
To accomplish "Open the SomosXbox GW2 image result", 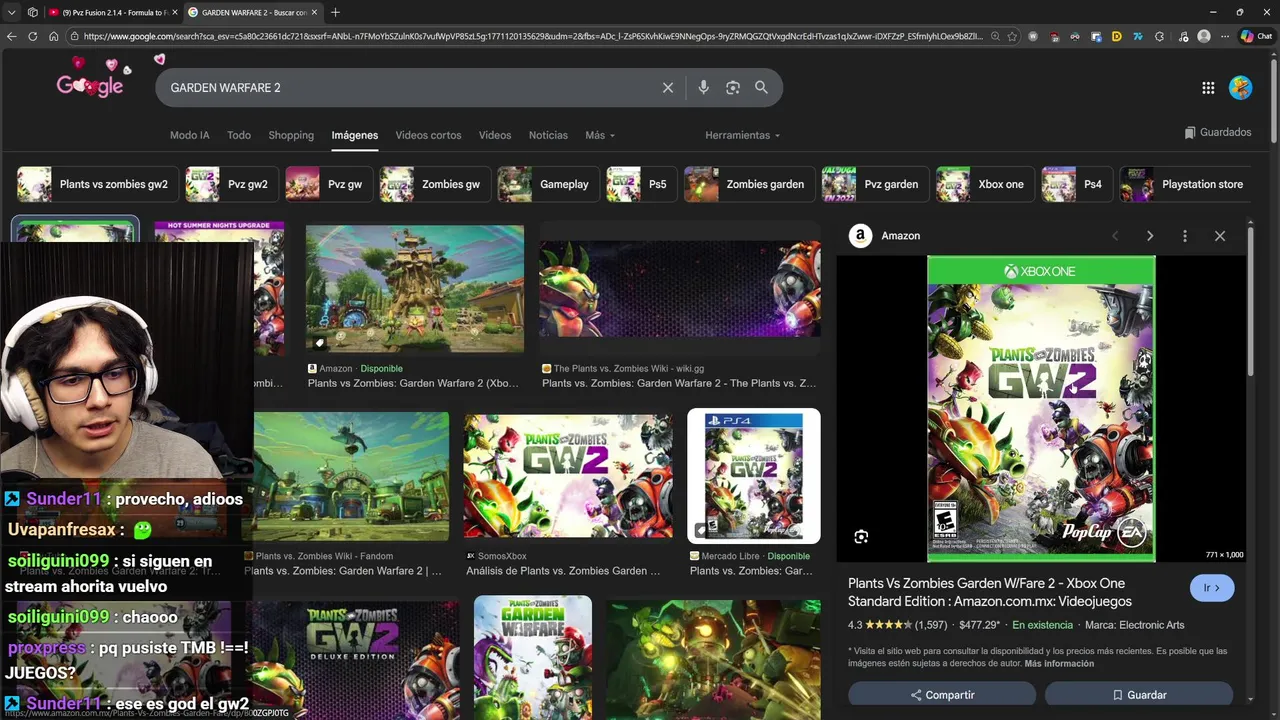I will tap(568, 477).
